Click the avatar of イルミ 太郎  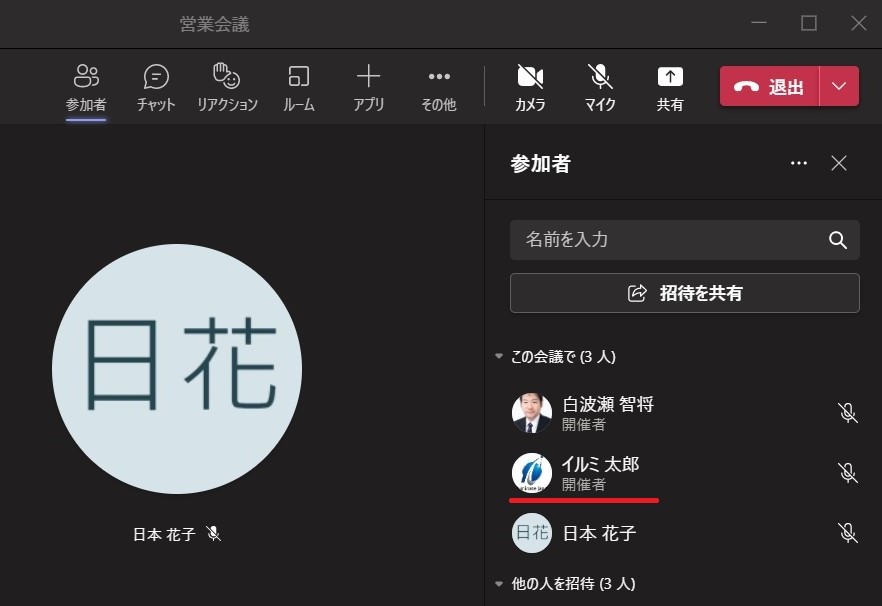532,473
